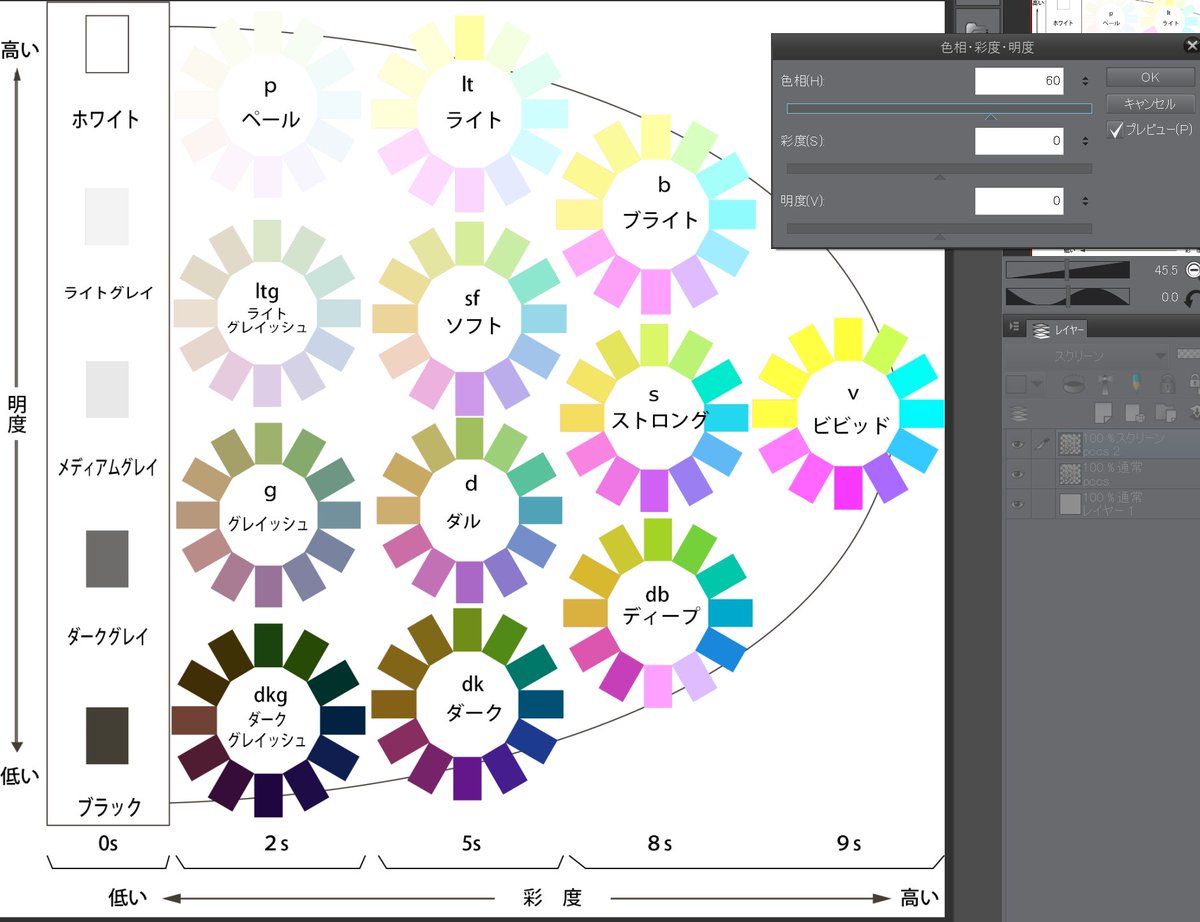Click the 0.0 rotation value
Viewport: 1200px width, 922px height.
pyautogui.click(x=1168, y=297)
